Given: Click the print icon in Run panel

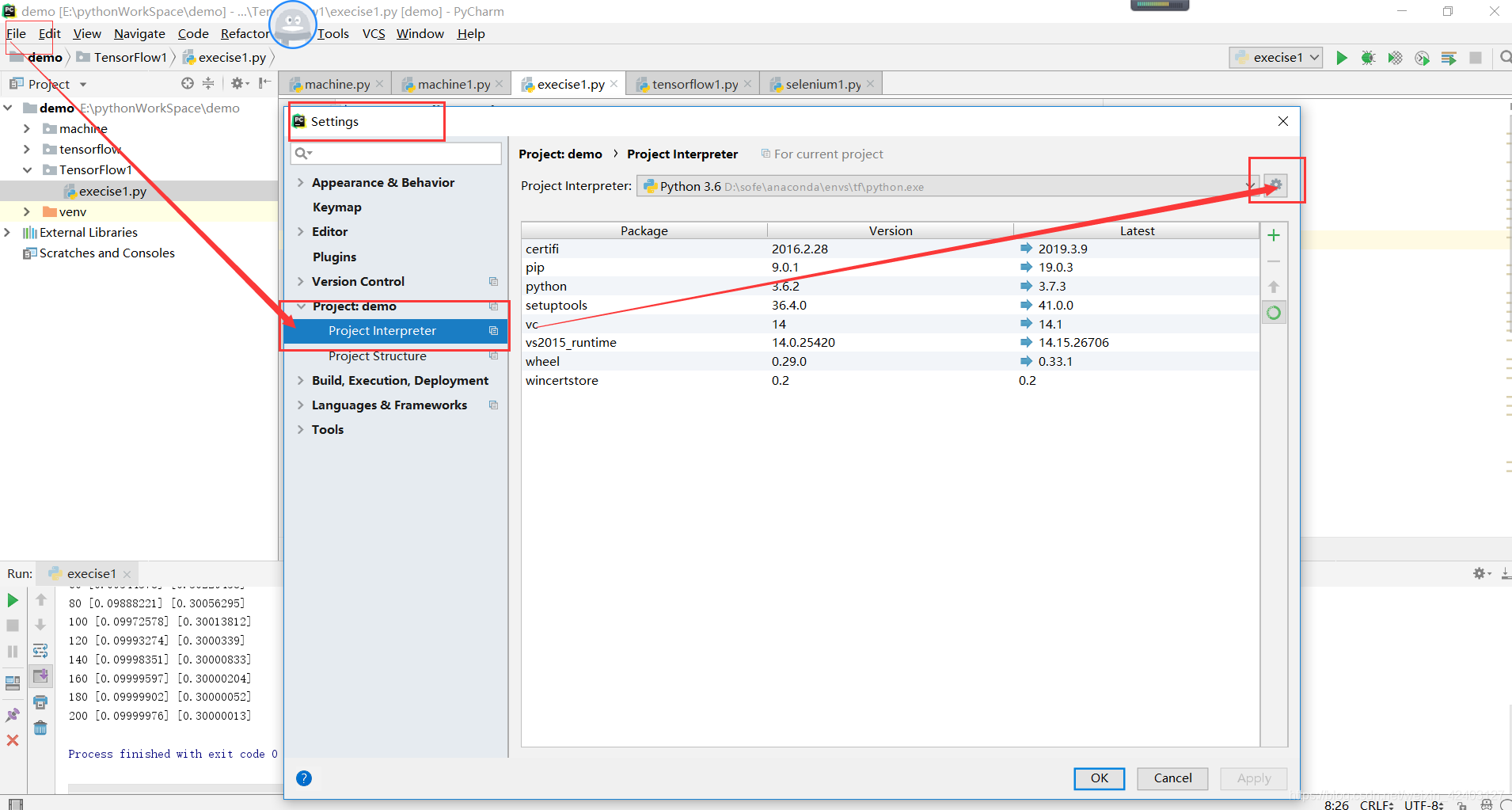Looking at the screenshot, I should 40,702.
